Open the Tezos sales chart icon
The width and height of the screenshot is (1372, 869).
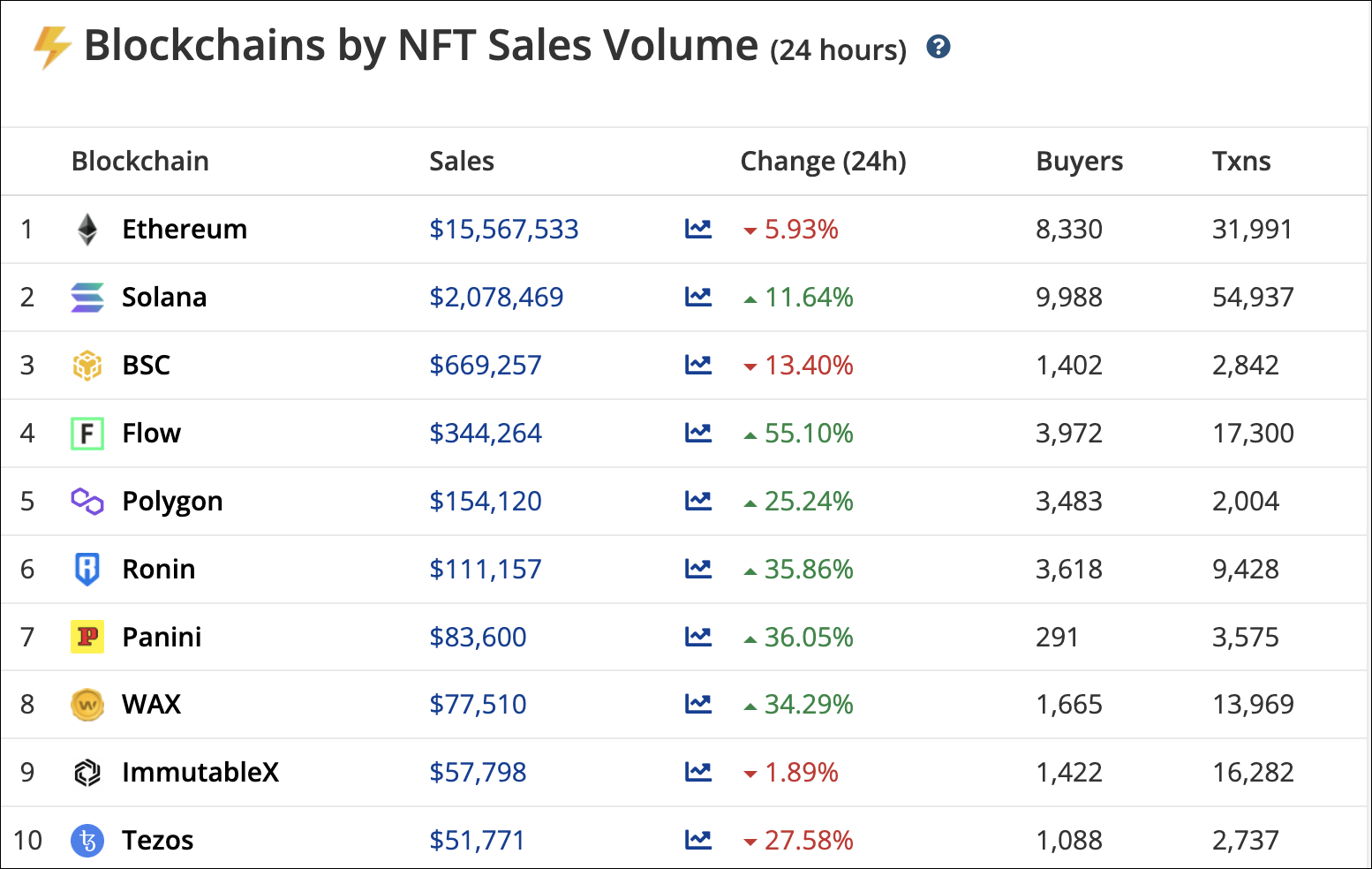click(x=698, y=840)
